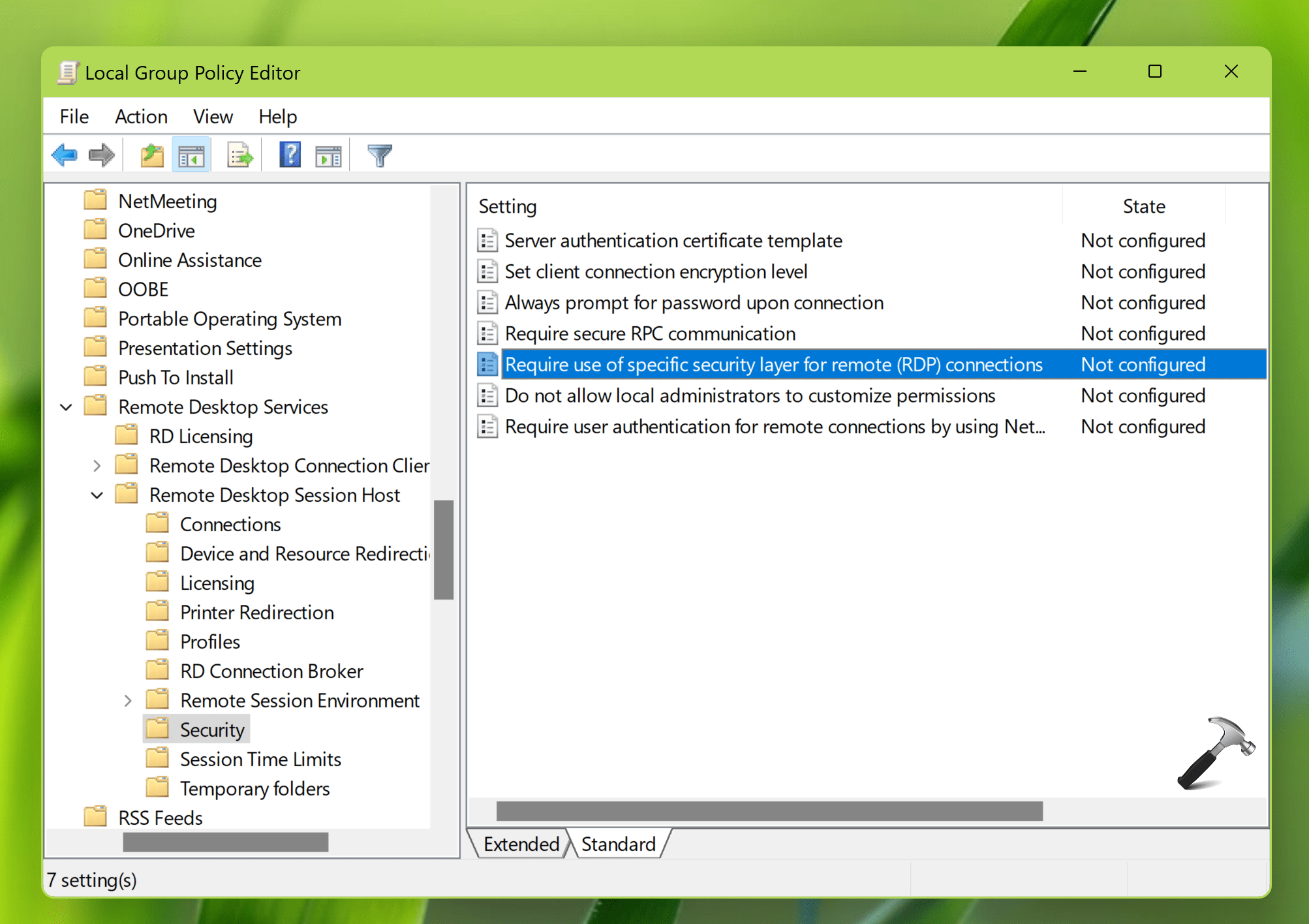The width and height of the screenshot is (1309, 924).
Task: Open the View menu
Action: pos(213,117)
